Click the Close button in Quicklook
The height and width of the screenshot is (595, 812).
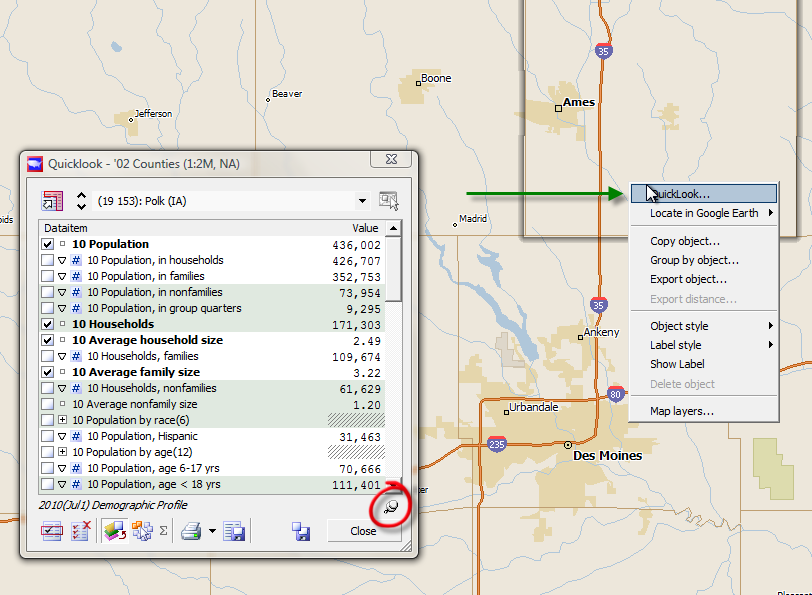[363, 531]
